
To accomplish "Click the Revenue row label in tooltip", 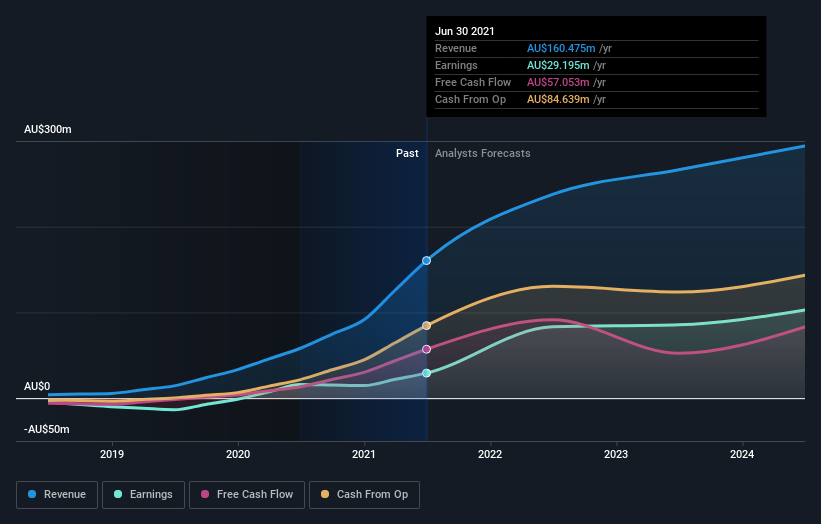I will click(x=456, y=48).
